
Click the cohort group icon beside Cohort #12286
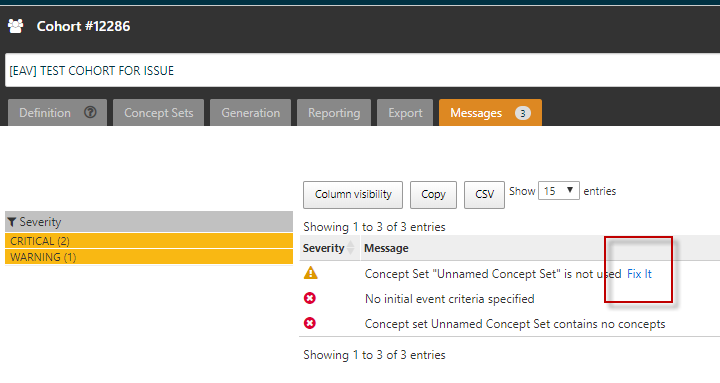(x=16, y=26)
